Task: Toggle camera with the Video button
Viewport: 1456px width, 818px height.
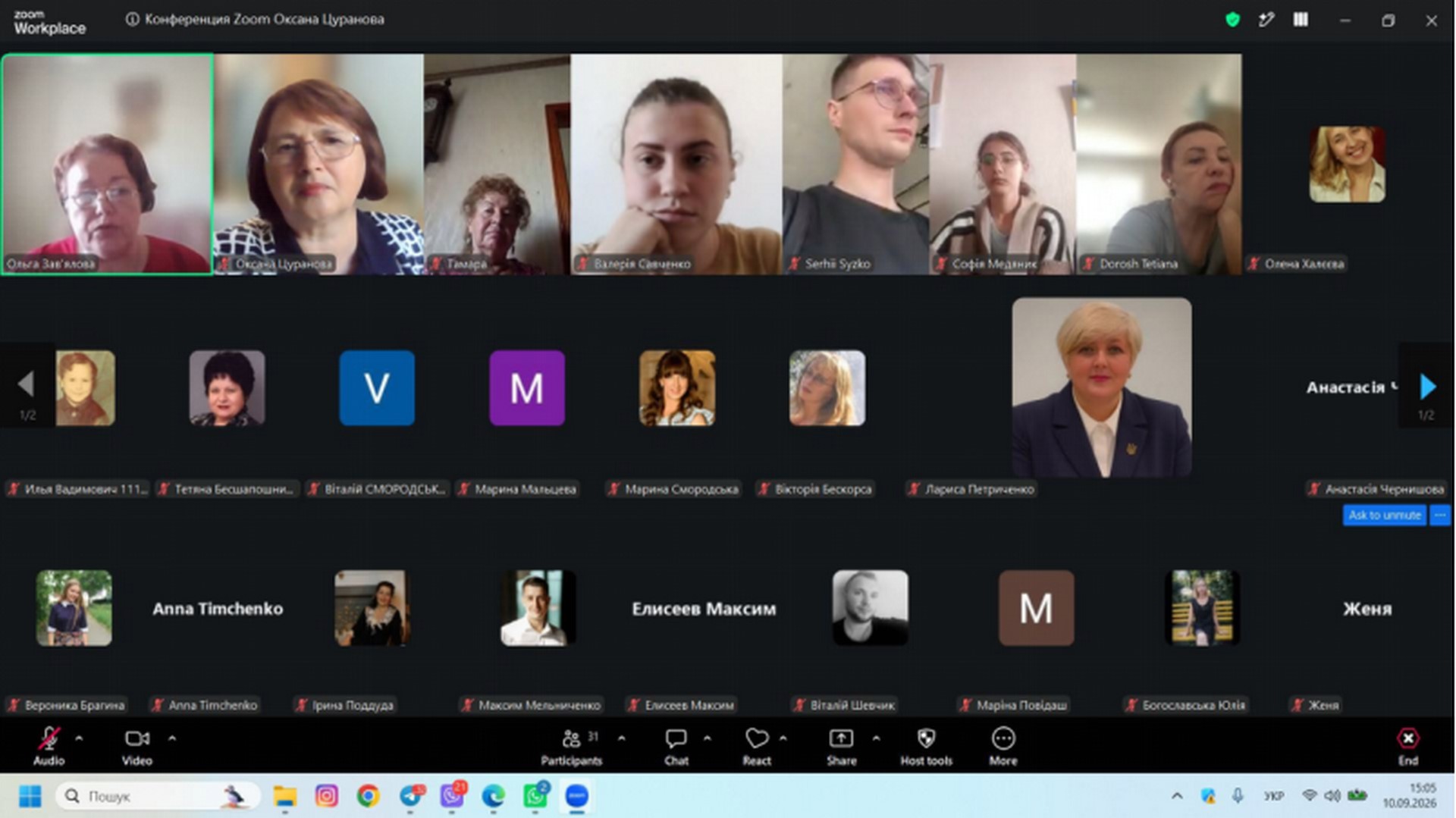Action: pyautogui.click(x=137, y=745)
